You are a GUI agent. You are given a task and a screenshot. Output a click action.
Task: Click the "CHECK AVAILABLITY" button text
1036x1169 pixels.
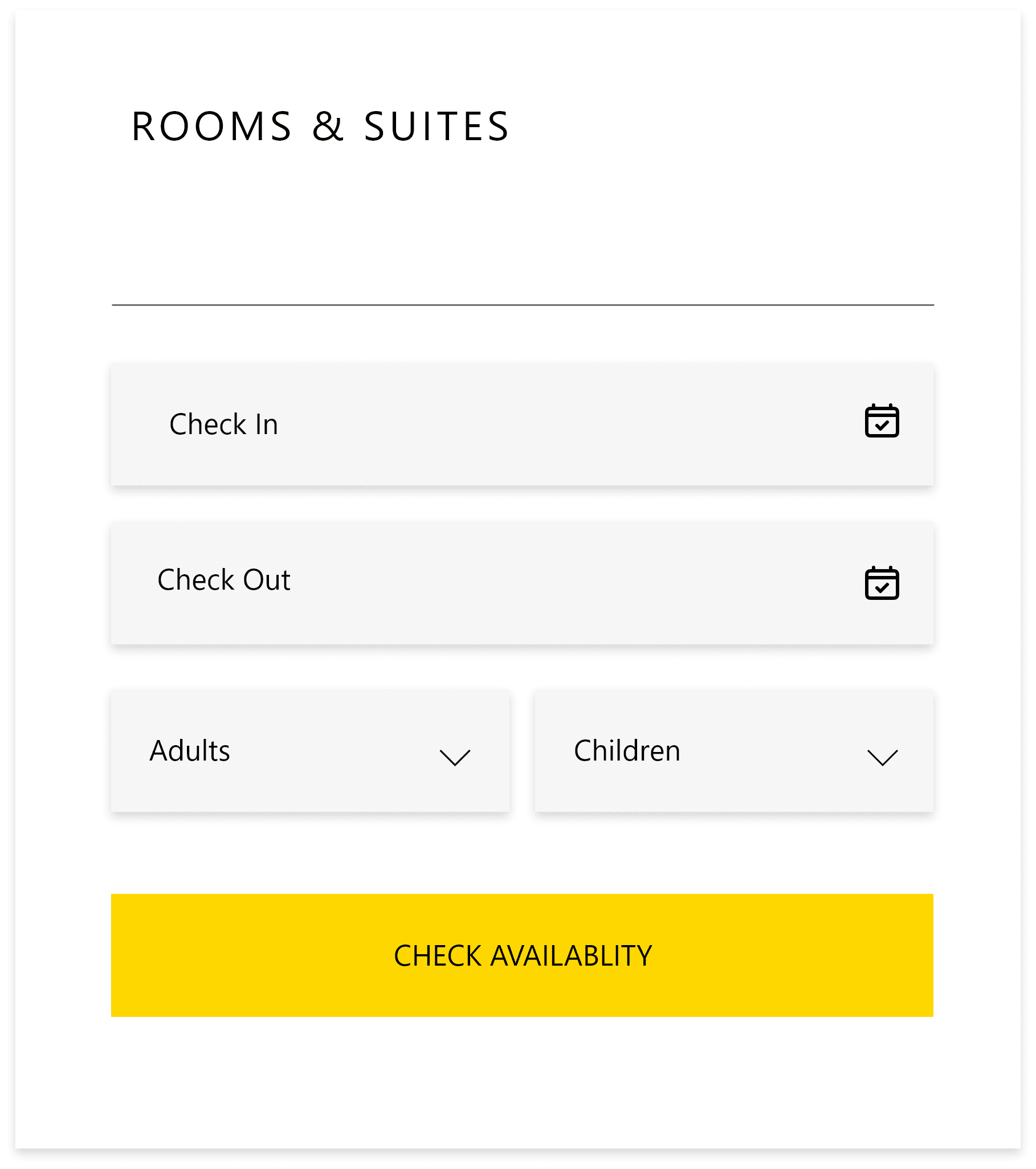pyautogui.click(x=523, y=956)
